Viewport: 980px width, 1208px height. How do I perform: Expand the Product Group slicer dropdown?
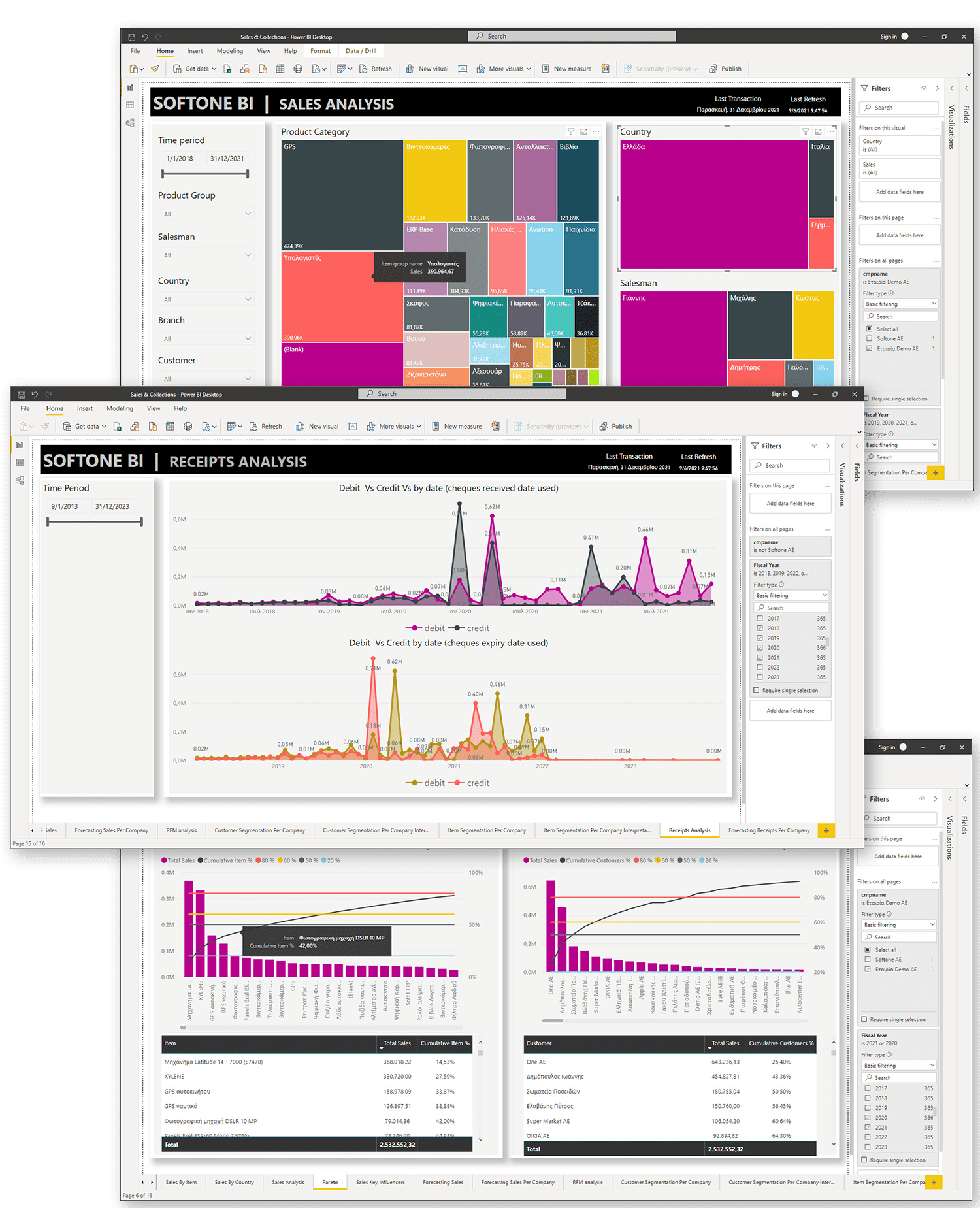point(248,214)
